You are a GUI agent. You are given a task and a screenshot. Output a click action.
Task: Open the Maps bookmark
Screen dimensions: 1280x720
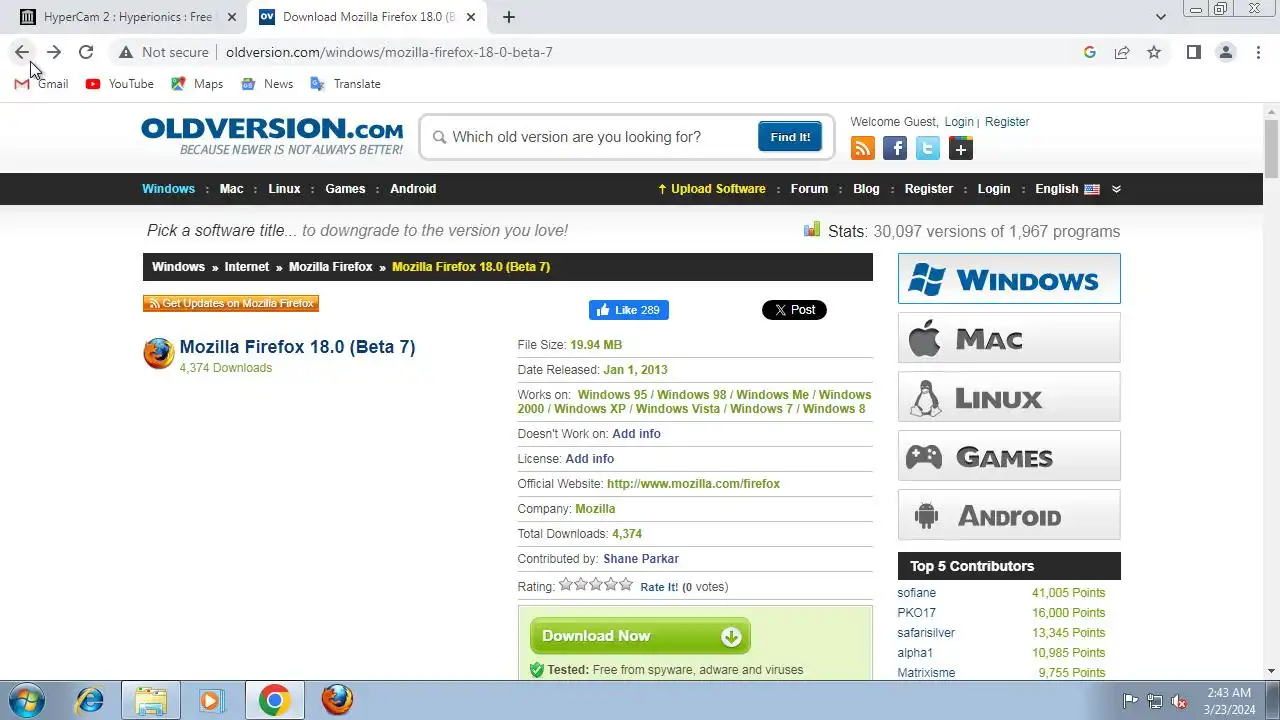tap(197, 84)
